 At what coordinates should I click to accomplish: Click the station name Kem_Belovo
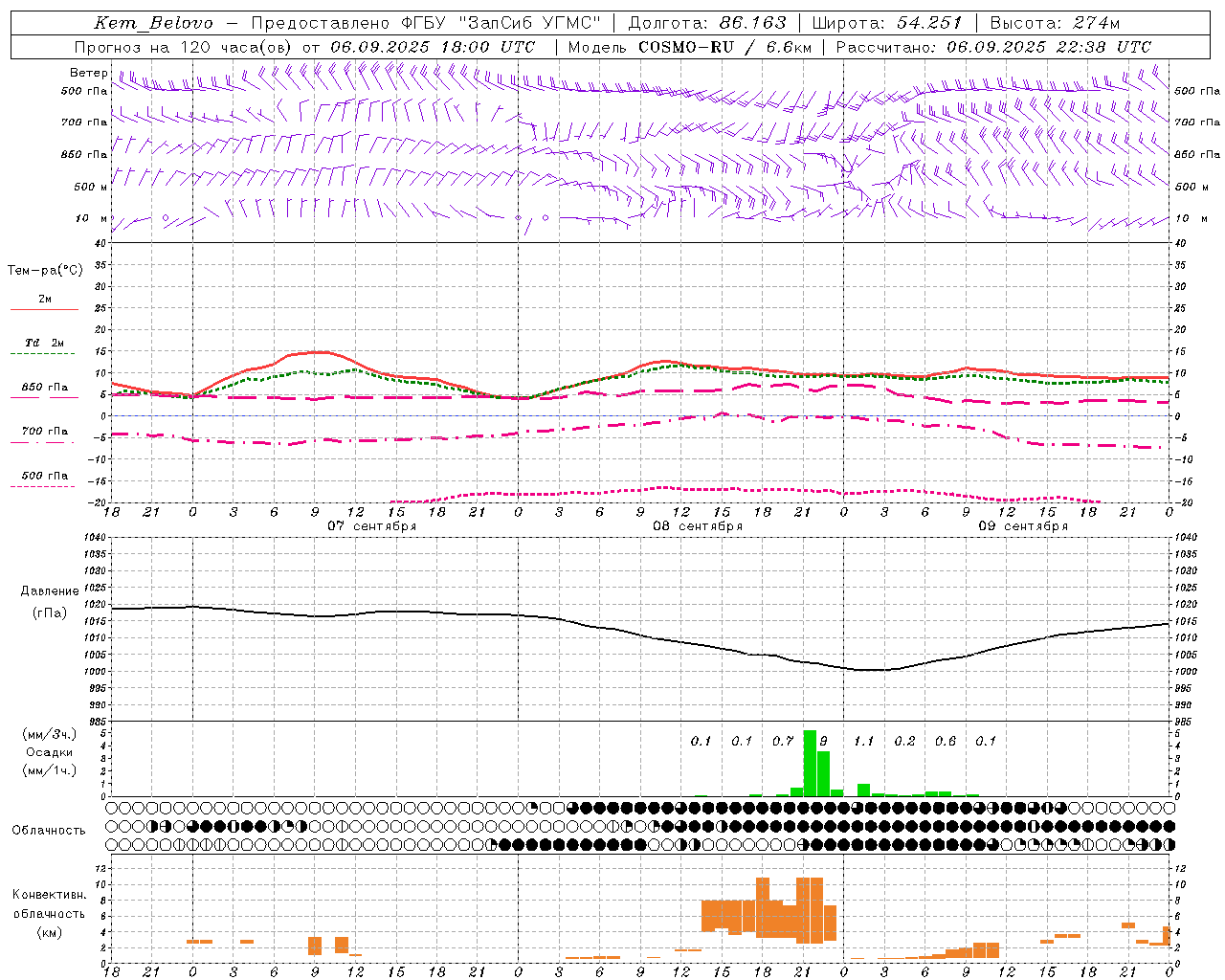(x=154, y=23)
